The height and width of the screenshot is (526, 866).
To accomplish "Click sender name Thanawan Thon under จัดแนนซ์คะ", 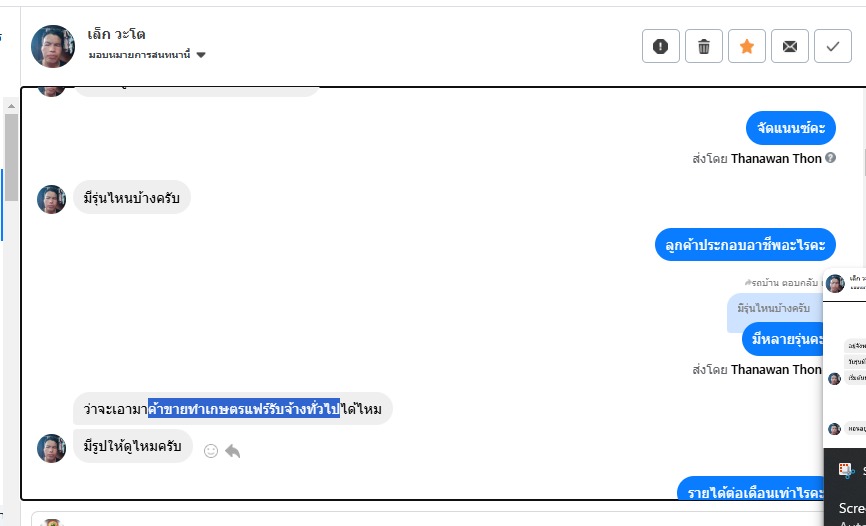I will pyautogui.click(x=776, y=158).
